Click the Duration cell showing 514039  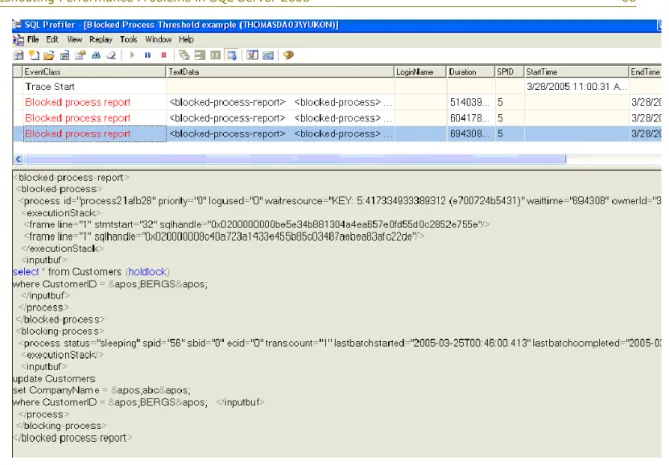pos(470,102)
